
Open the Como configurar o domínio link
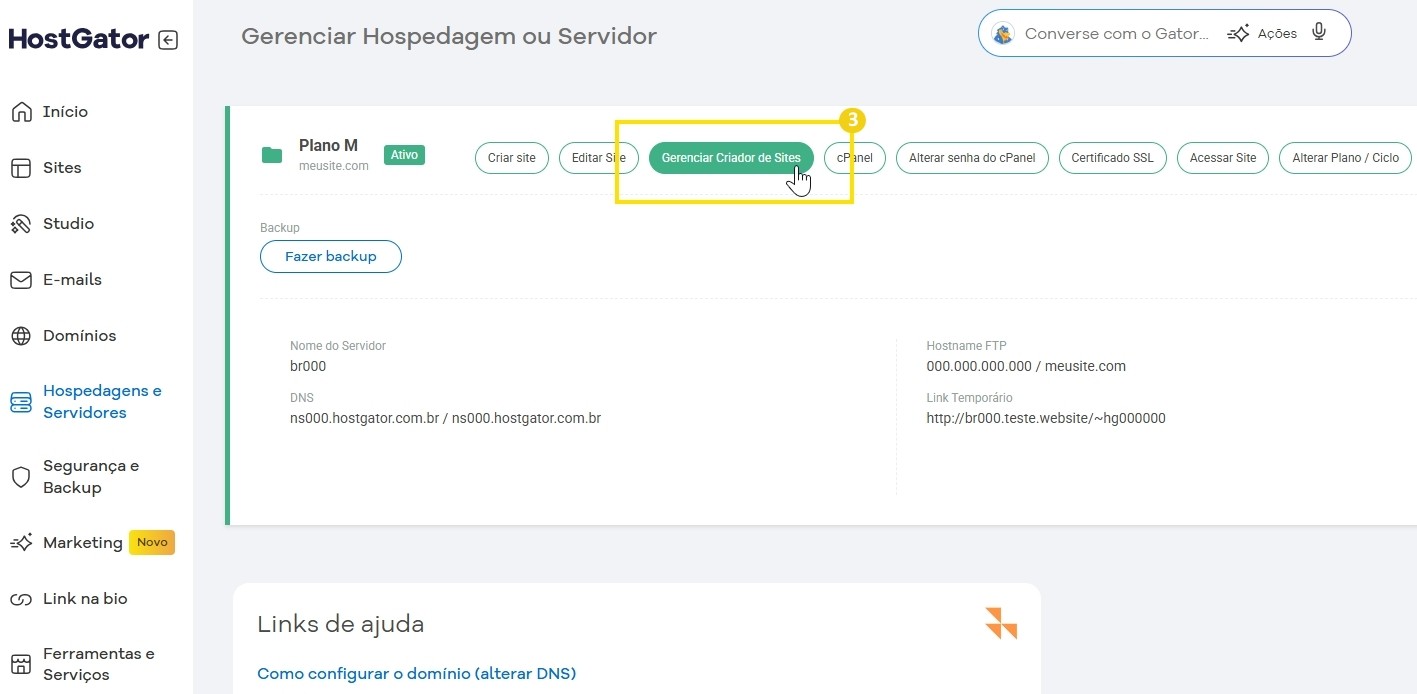(x=416, y=673)
